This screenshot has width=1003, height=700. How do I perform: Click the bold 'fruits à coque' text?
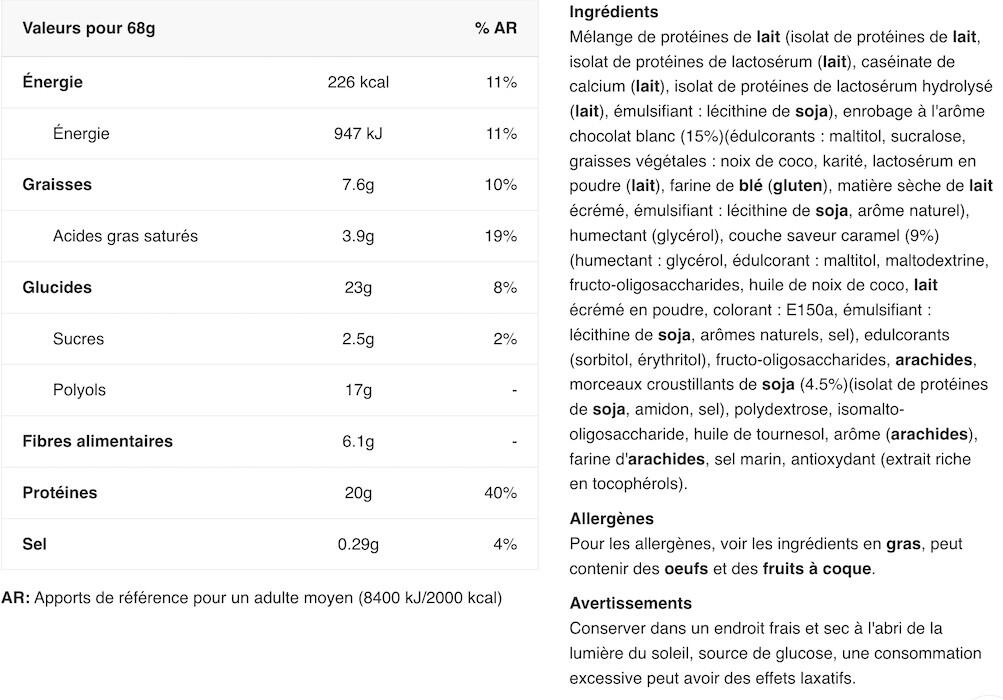tap(817, 568)
